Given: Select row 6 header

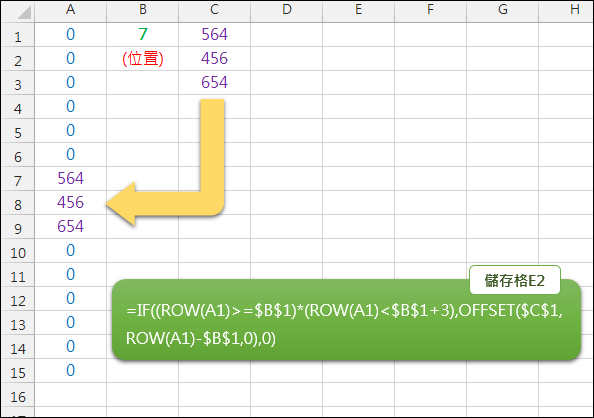Looking at the screenshot, I should pos(18,155).
